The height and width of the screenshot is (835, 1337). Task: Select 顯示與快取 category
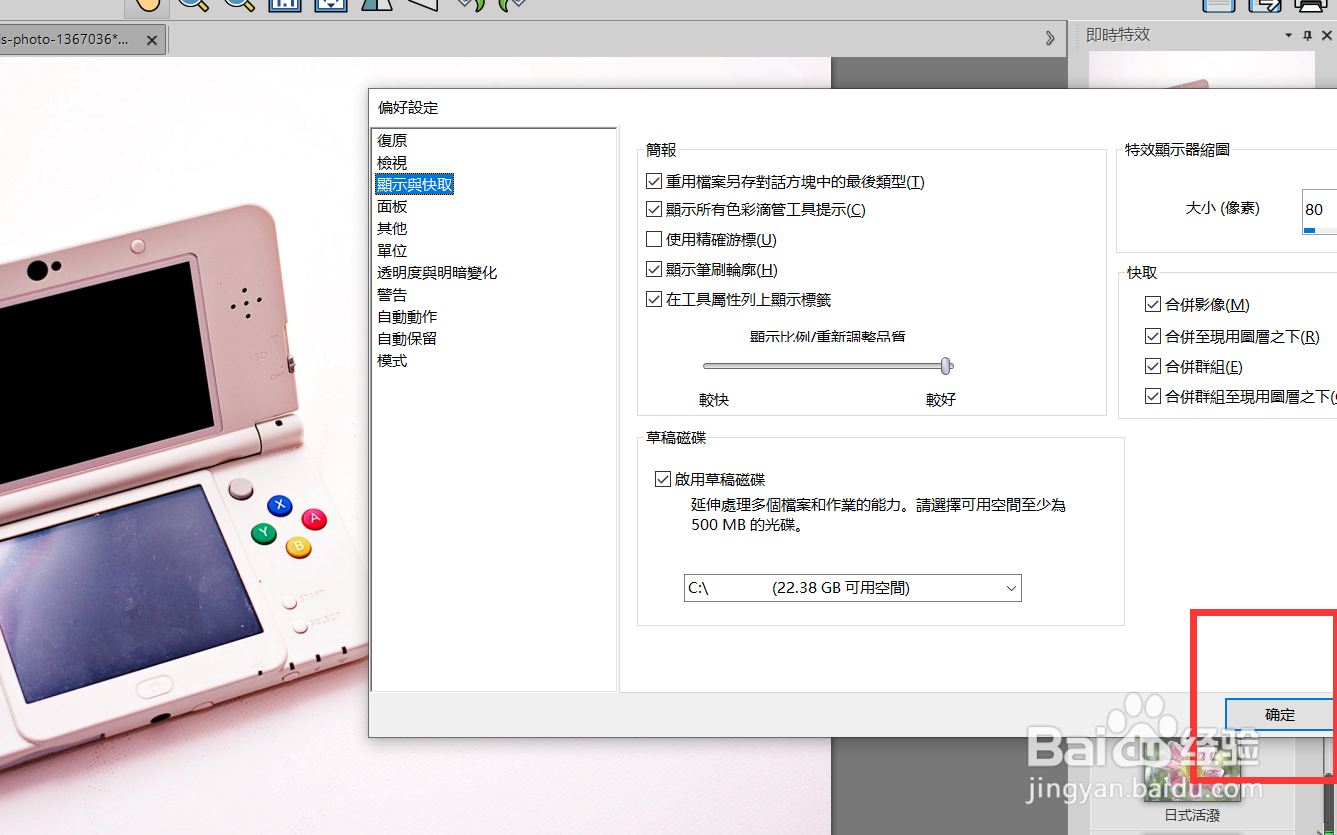click(x=415, y=184)
